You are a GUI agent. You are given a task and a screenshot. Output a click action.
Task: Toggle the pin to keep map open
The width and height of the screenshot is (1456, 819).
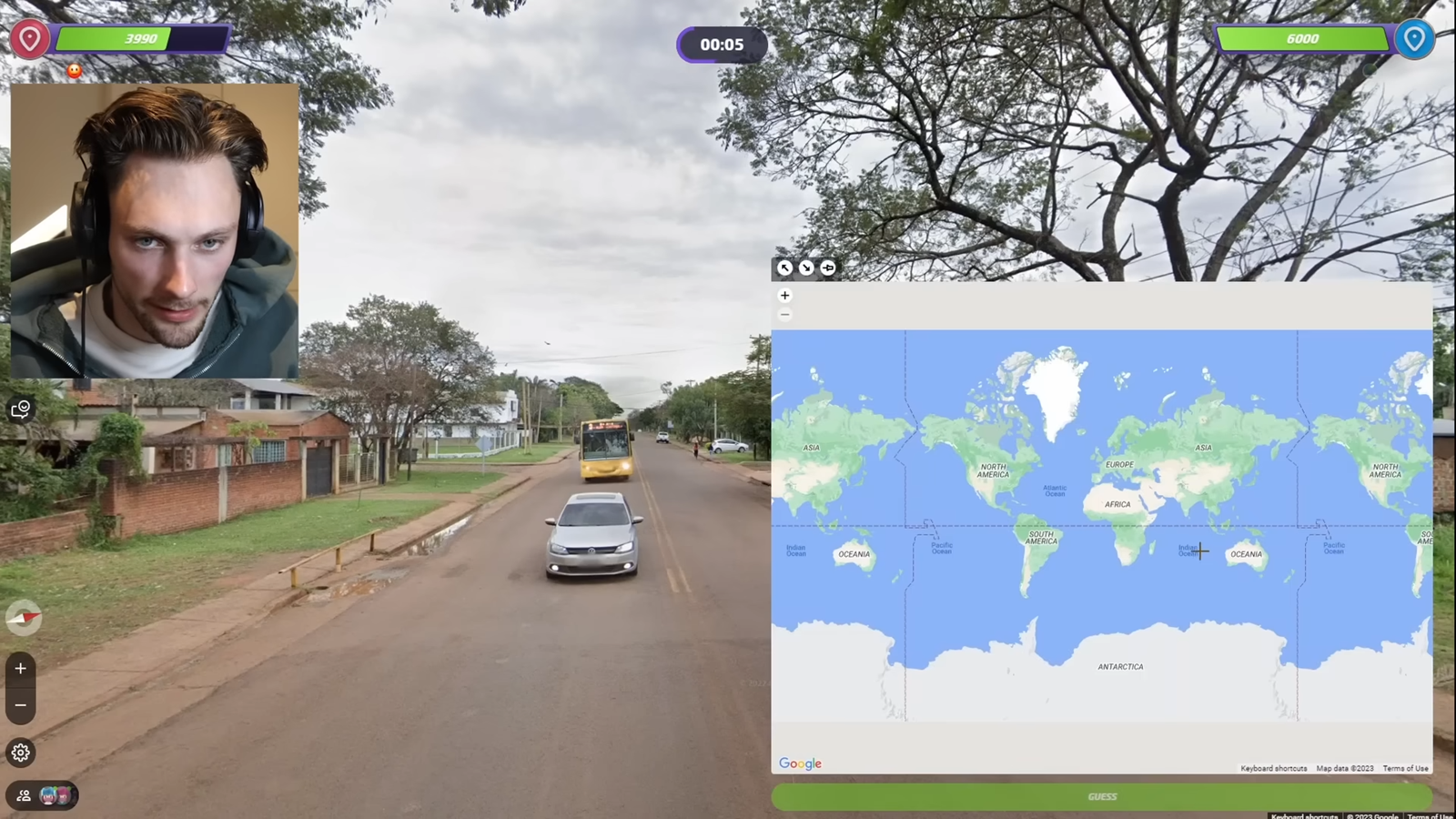(828, 268)
